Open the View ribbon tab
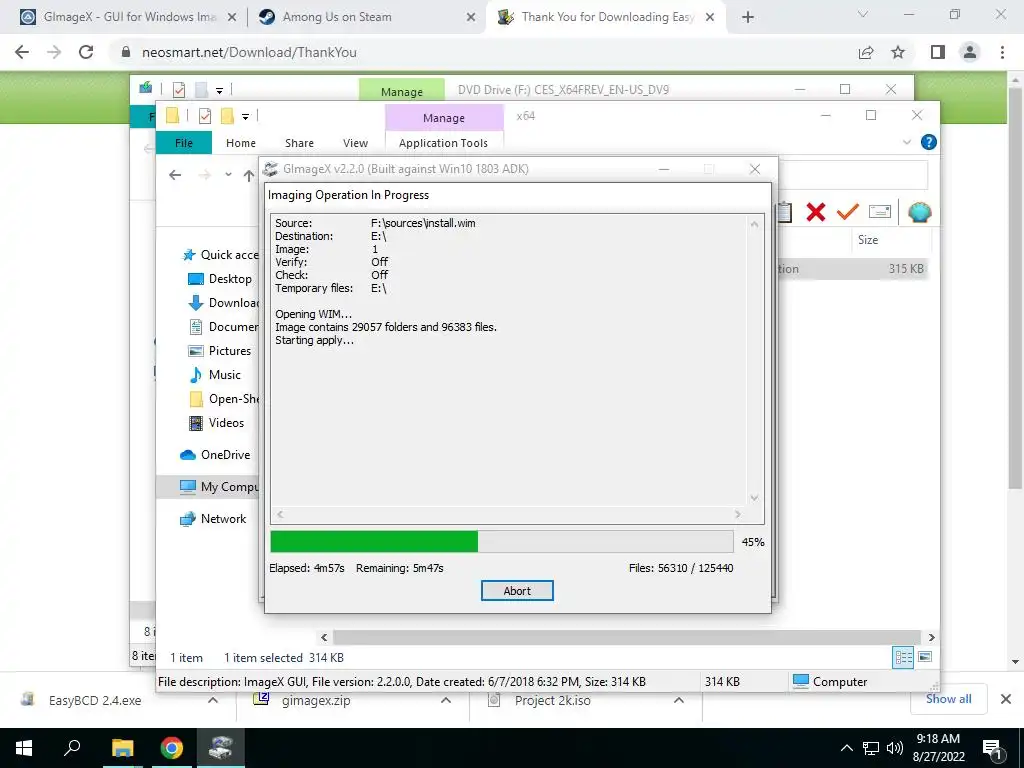Screen dimensions: 1024x768 coord(355,142)
